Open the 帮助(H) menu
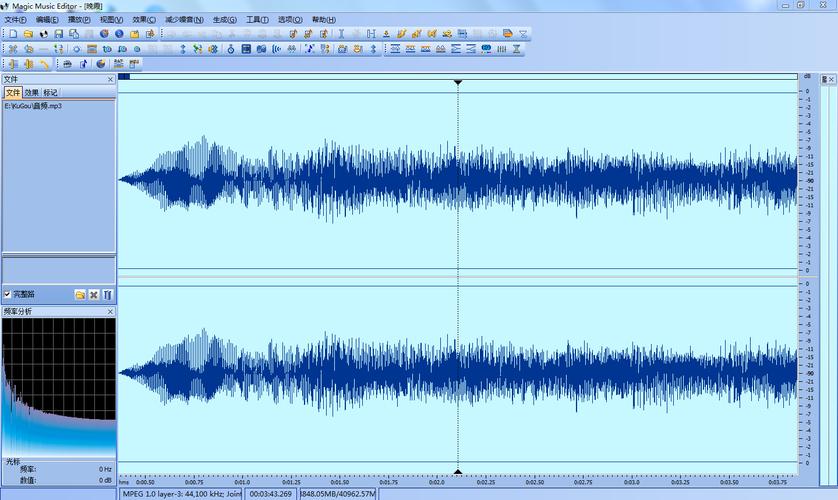The image size is (838, 500). click(324, 20)
